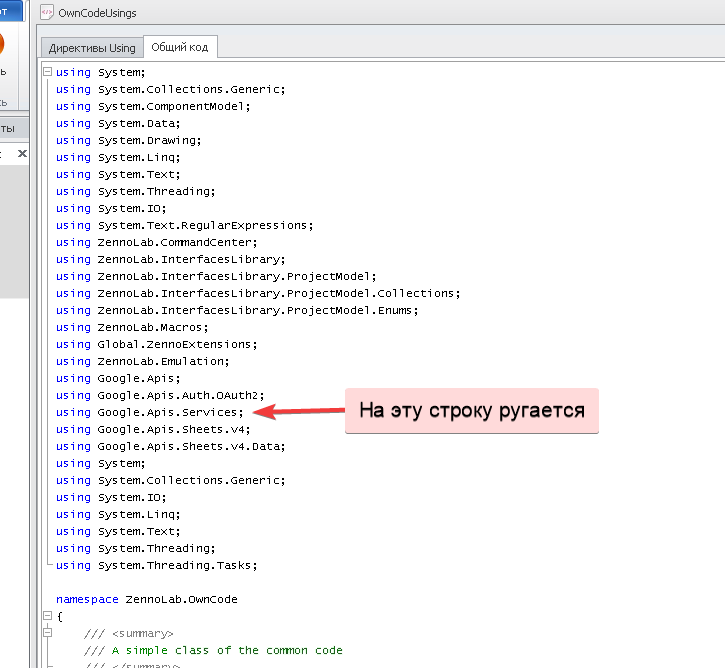Click the line using System.Threading.Tasks;

[156, 565]
